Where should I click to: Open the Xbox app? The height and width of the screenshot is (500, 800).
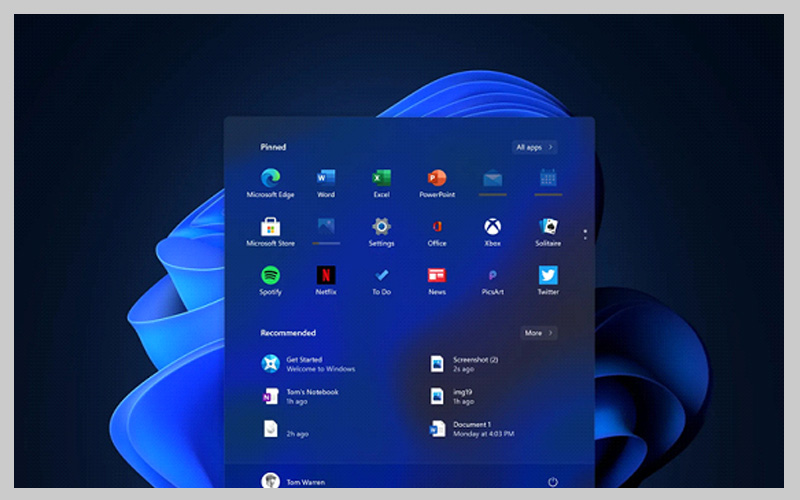click(x=492, y=228)
